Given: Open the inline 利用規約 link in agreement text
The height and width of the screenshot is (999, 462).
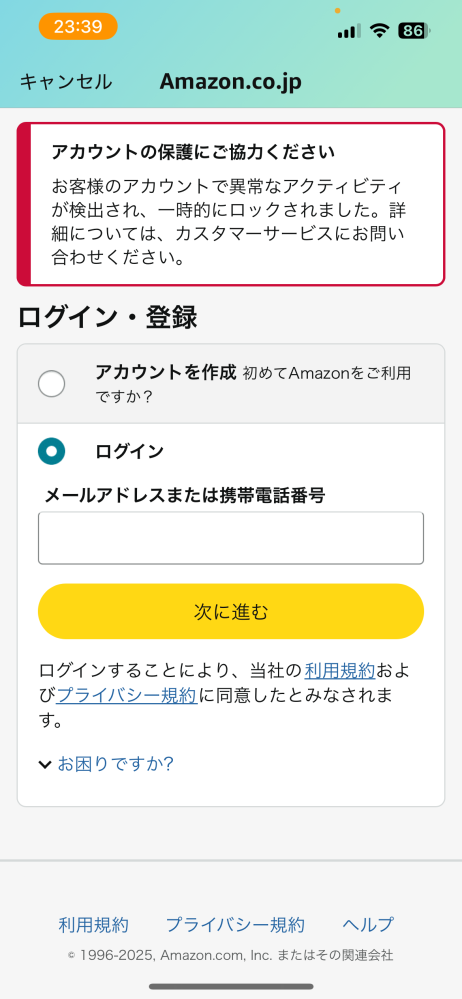Looking at the screenshot, I should click(x=340, y=670).
